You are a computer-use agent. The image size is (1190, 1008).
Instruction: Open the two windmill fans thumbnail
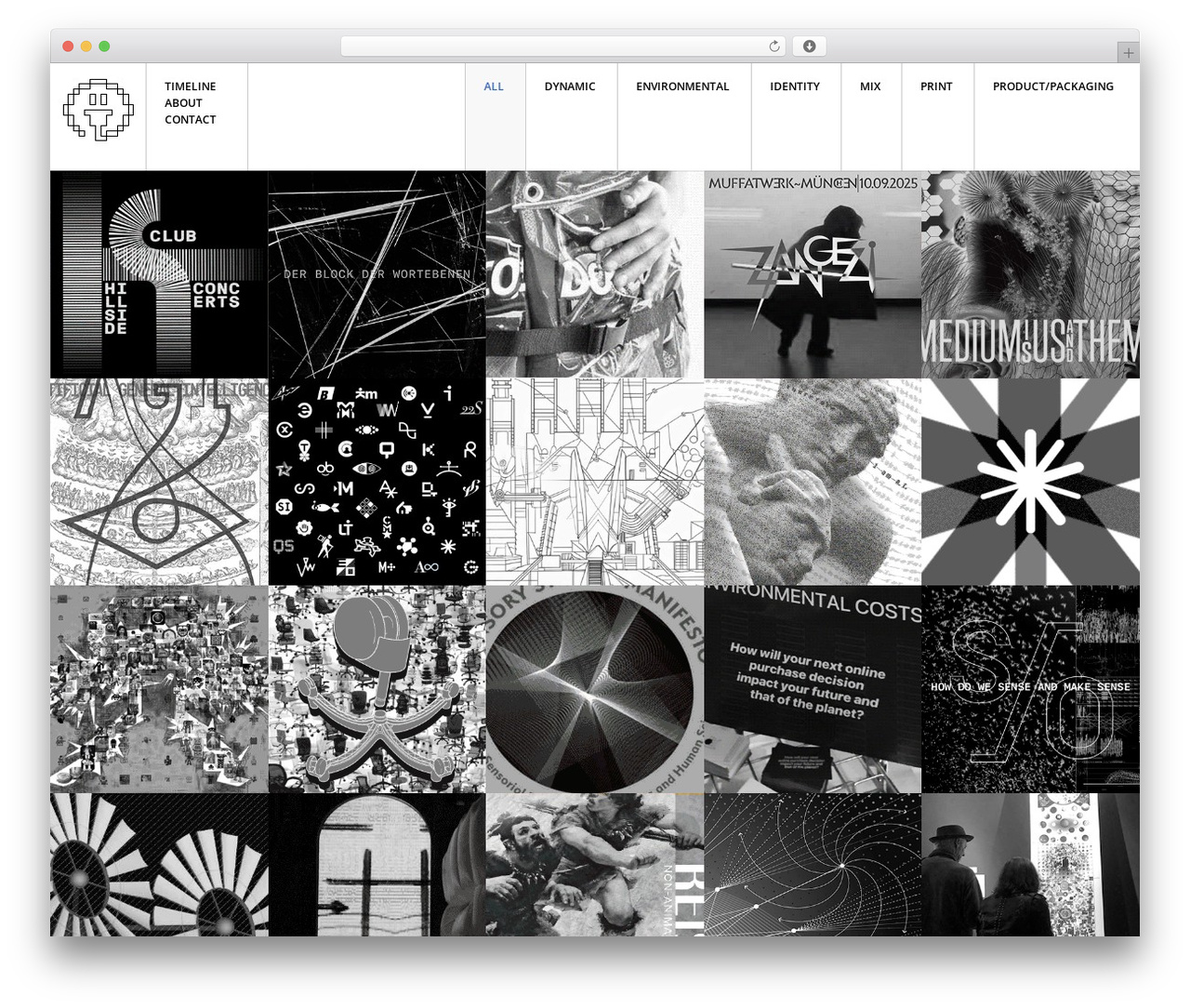(x=159, y=865)
